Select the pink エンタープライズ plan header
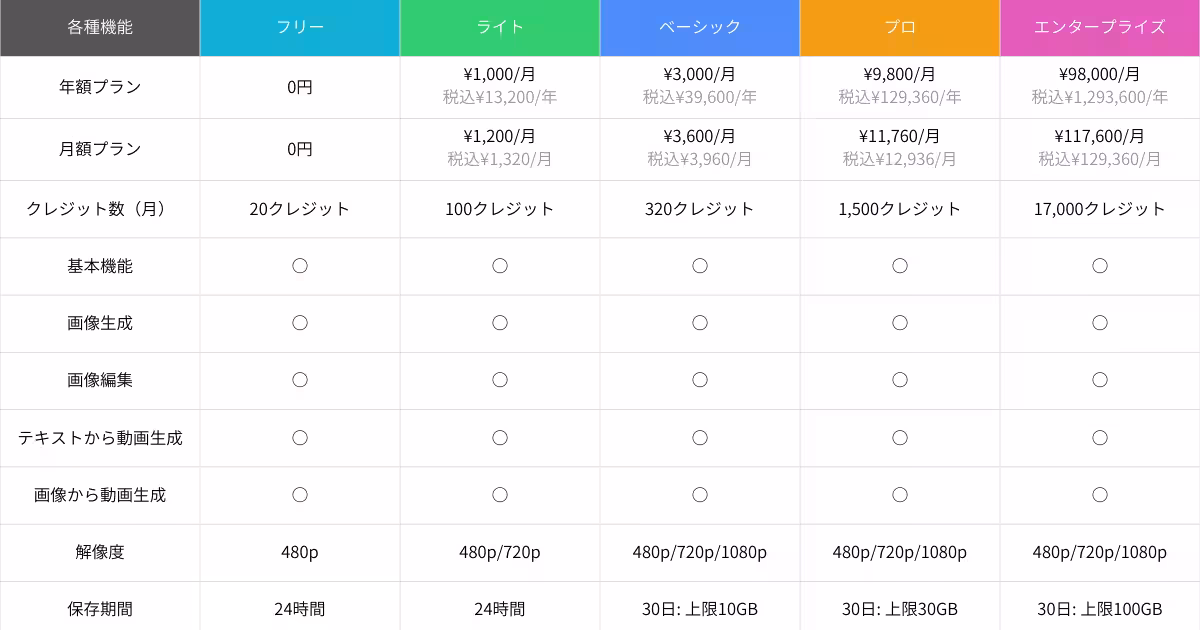This screenshot has width=1200, height=630. [x=1100, y=27]
